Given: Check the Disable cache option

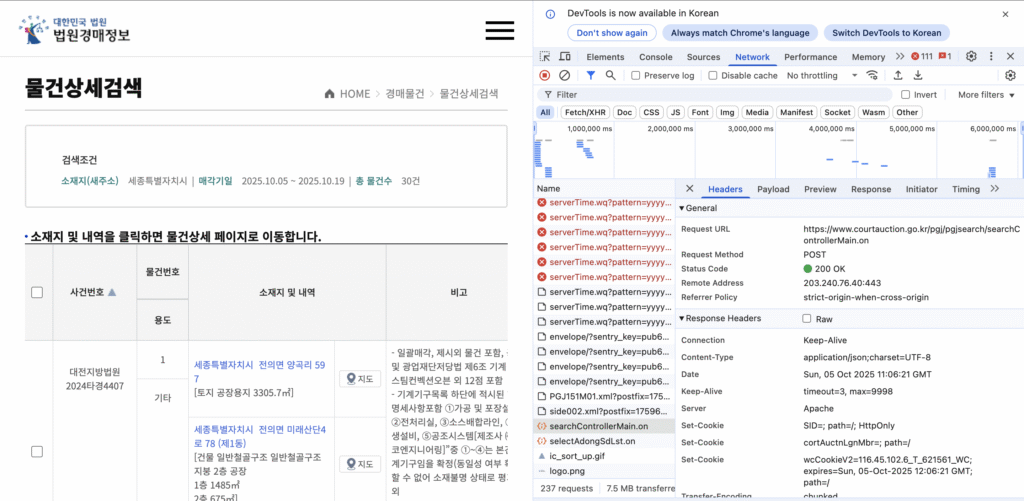Looking at the screenshot, I should coord(711,75).
